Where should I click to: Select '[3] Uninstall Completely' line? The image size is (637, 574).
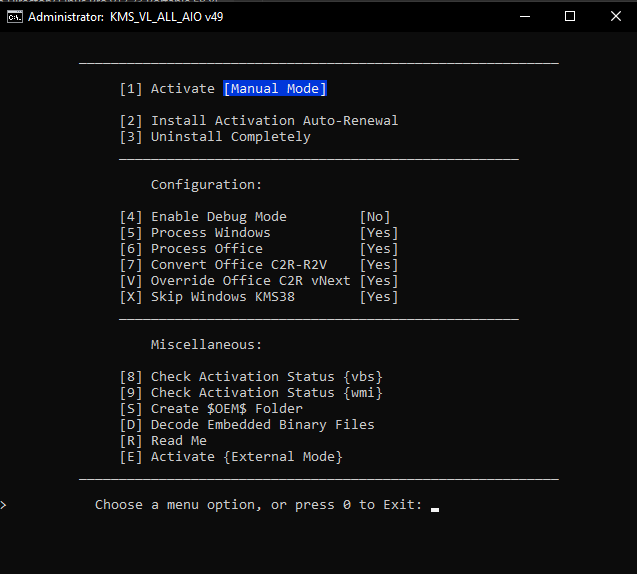click(215, 136)
